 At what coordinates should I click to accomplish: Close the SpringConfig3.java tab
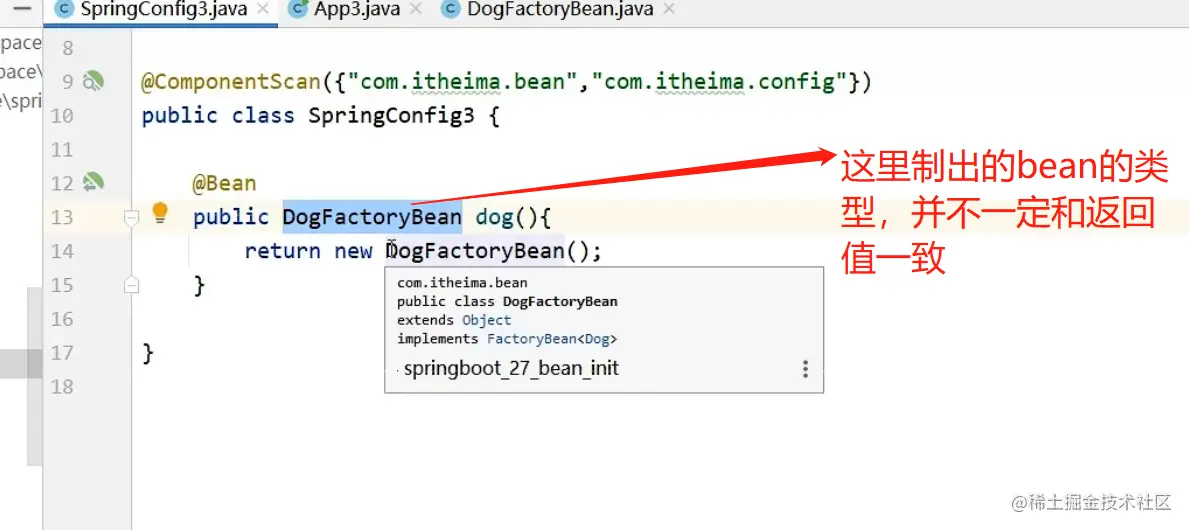pos(263,10)
